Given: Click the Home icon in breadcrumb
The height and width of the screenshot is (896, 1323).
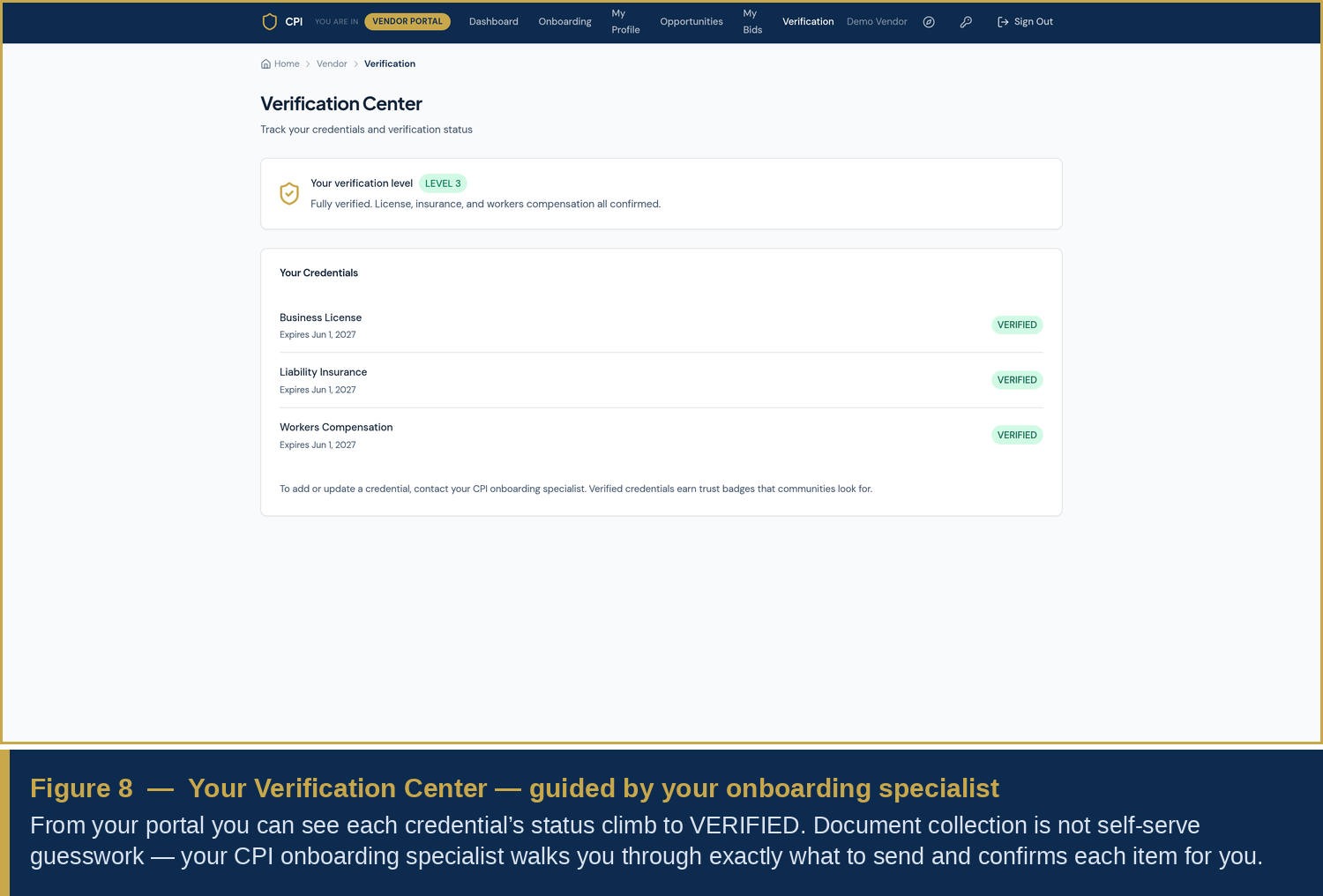Looking at the screenshot, I should (x=265, y=63).
